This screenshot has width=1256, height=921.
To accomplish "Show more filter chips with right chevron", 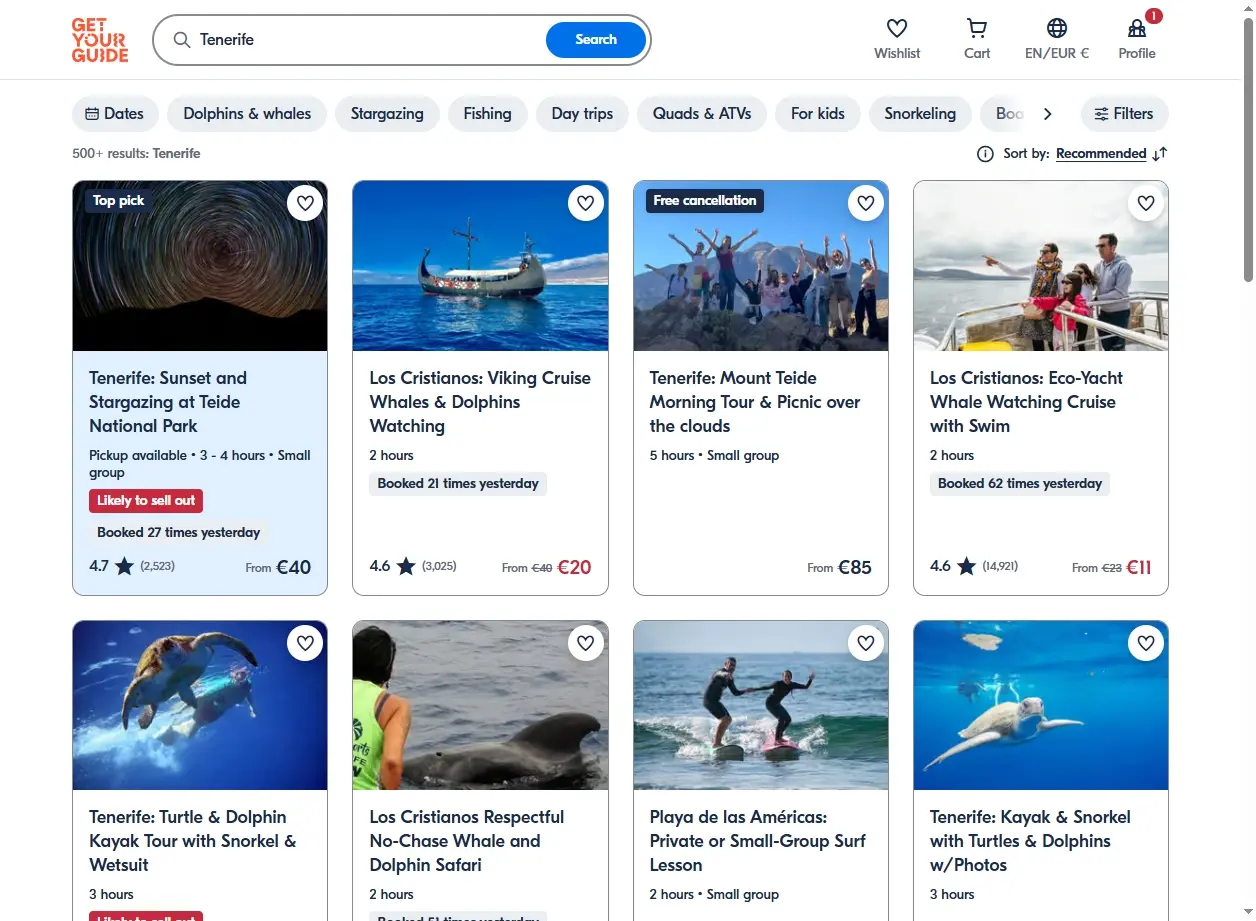I will (1047, 114).
